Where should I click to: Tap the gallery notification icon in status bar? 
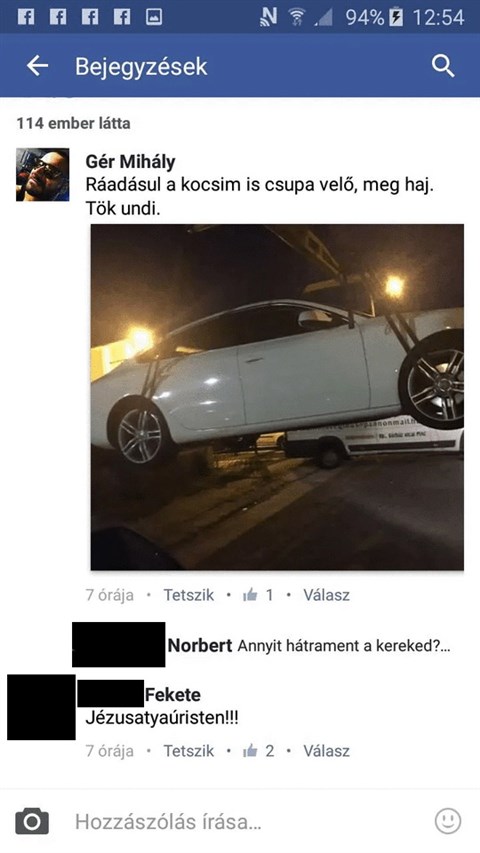pyautogui.click(x=154, y=17)
